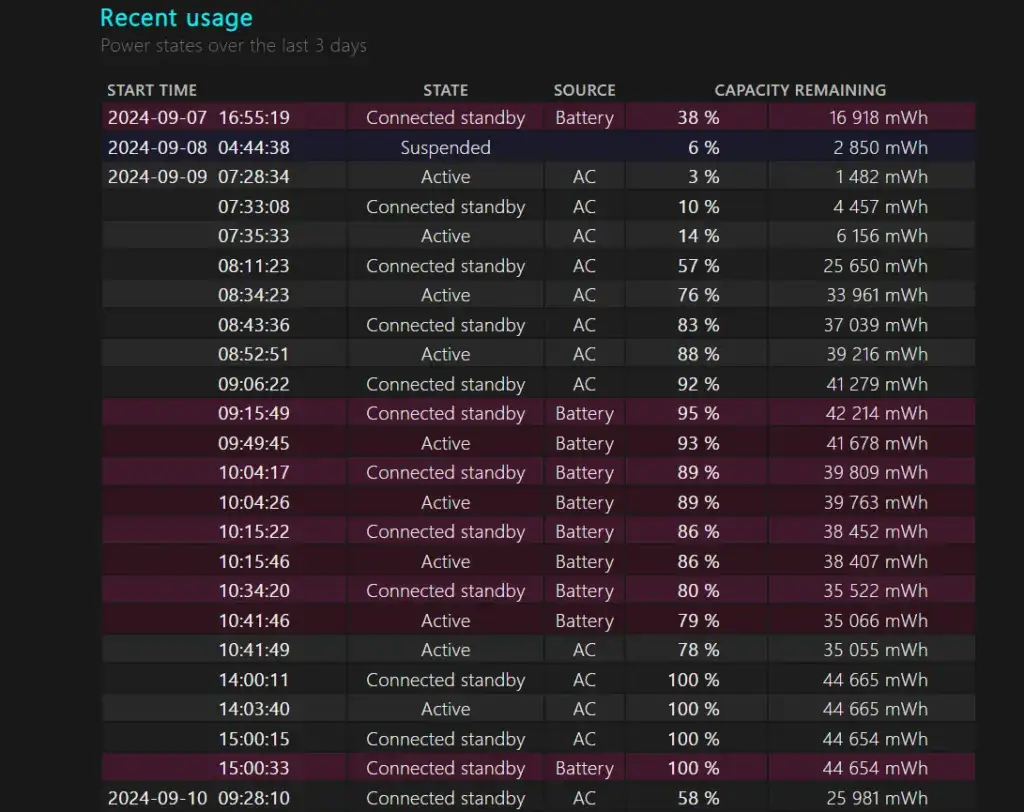Image resolution: width=1024 pixels, height=812 pixels.
Task: Click the 80 % capacity cell
Action: (x=698, y=591)
